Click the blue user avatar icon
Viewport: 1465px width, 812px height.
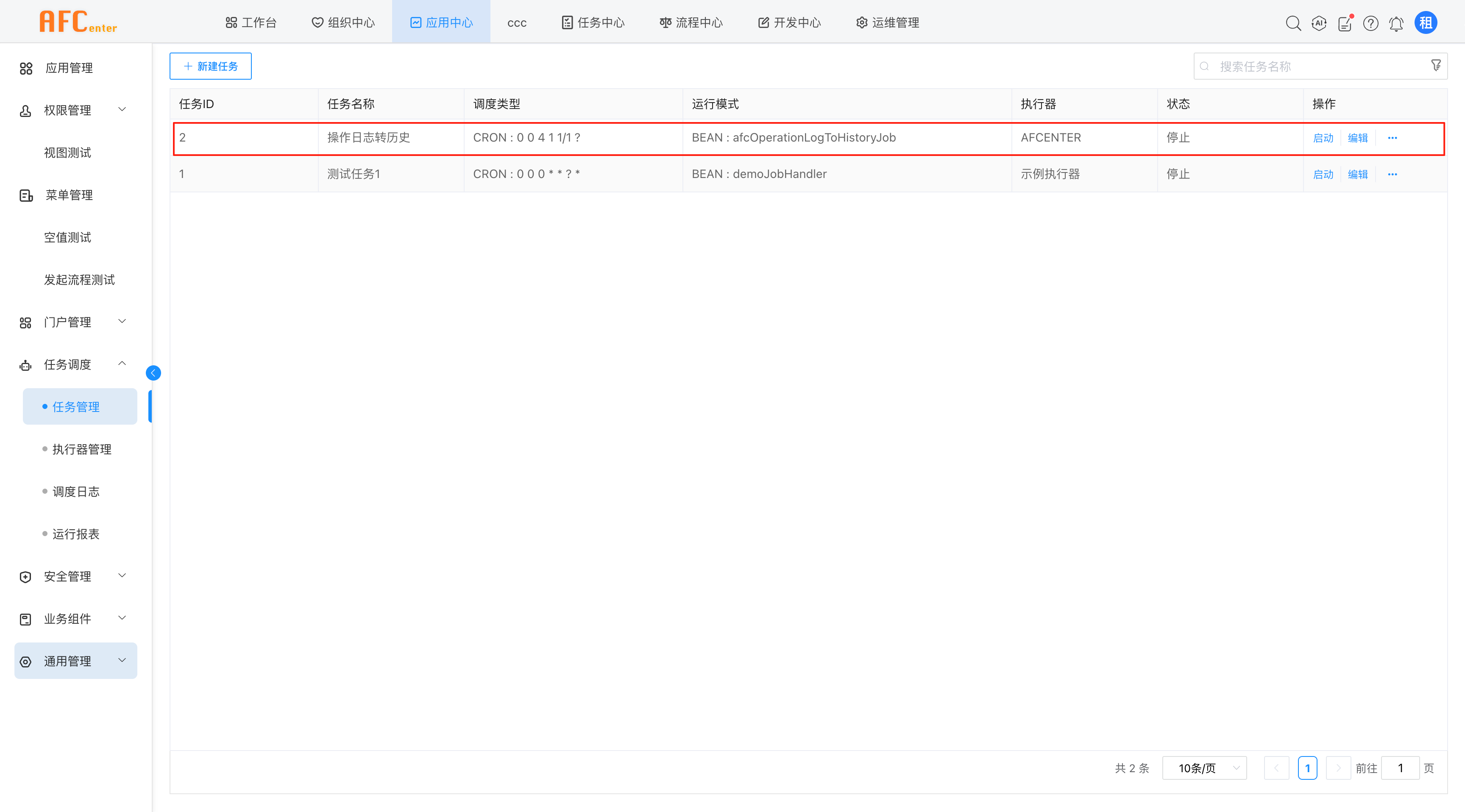pyautogui.click(x=1426, y=23)
